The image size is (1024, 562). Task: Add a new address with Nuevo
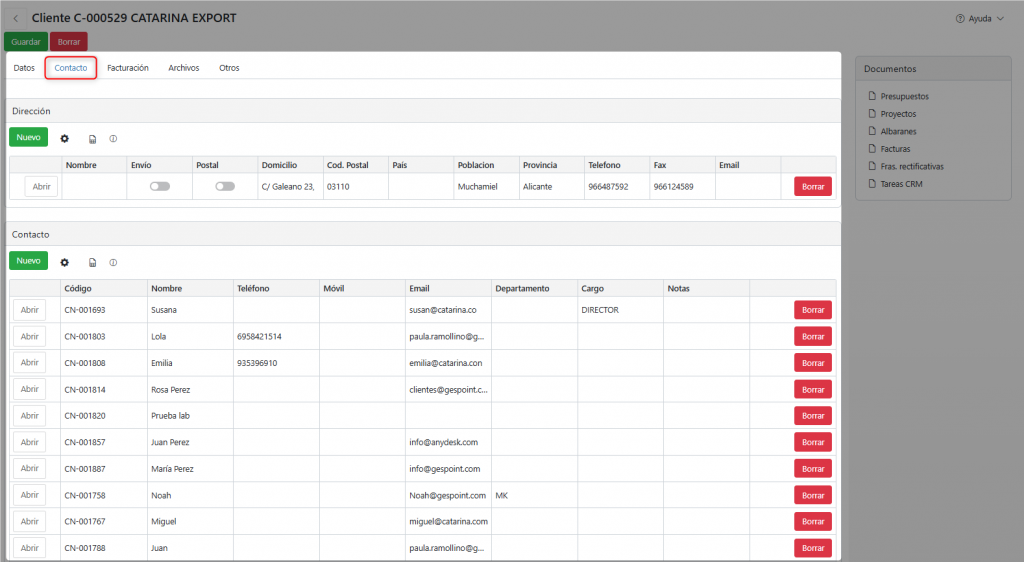pyautogui.click(x=28, y=137)
